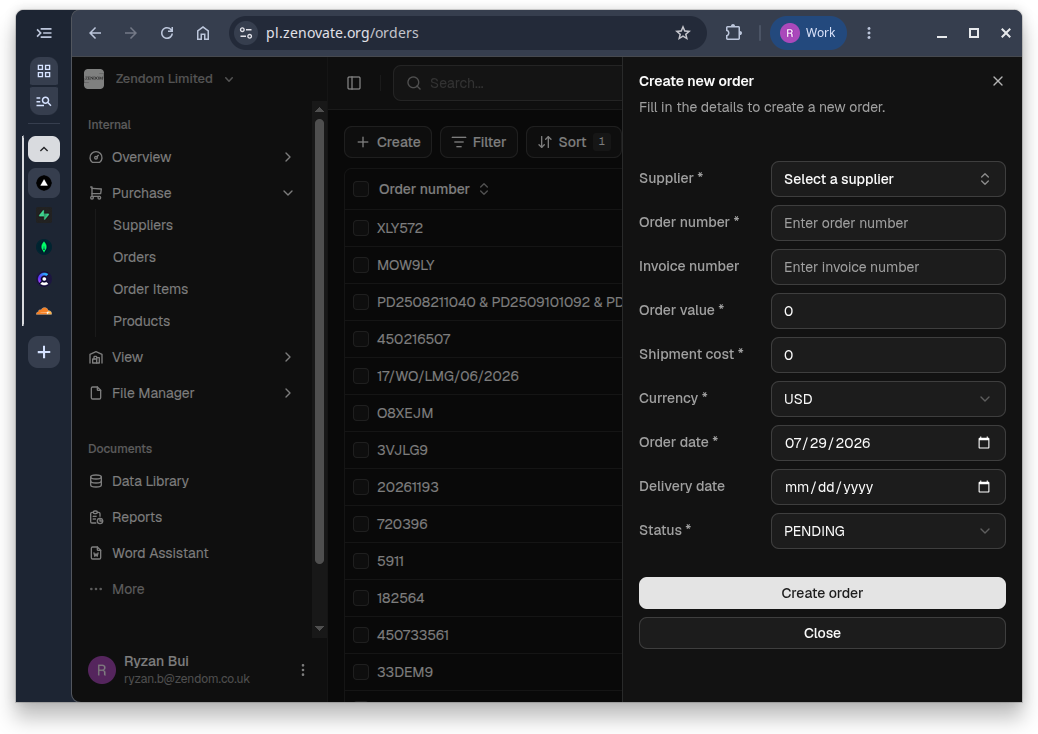Open the browser sidebar toggle icon
This screenshot has height=734, width=1038.
pyautogui.click(x=44, y=33)
